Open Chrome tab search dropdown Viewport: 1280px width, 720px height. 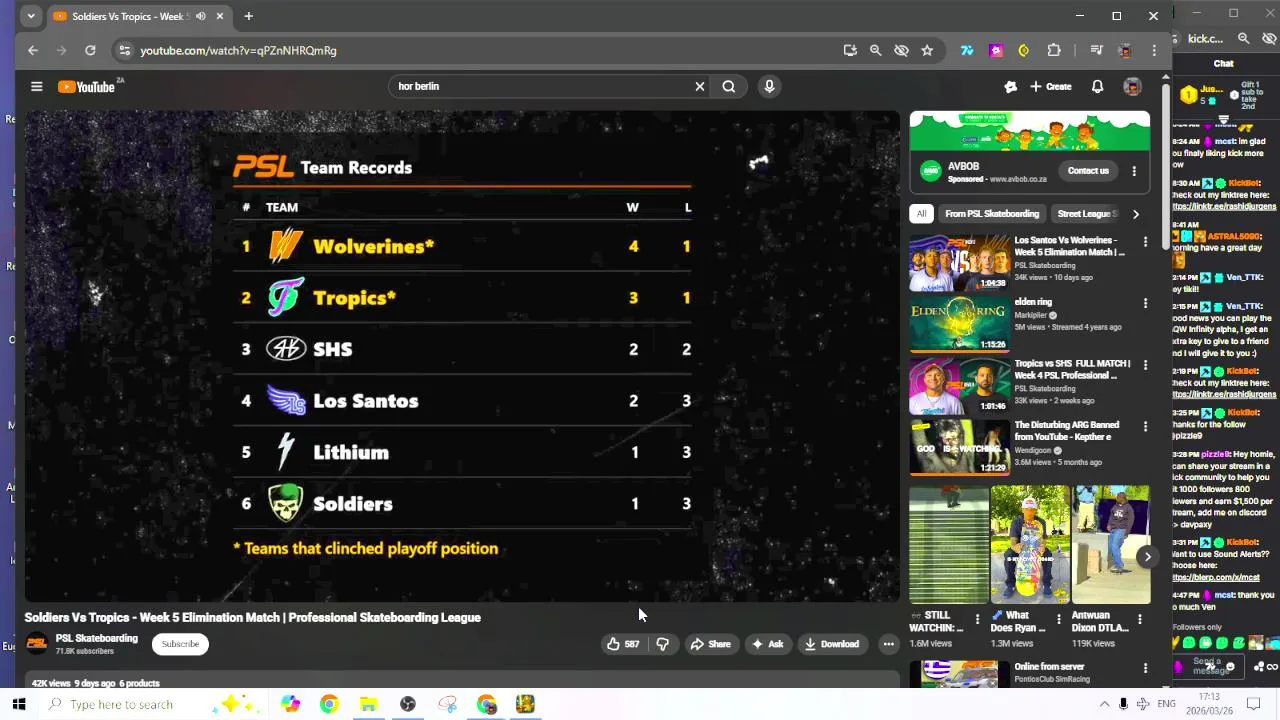tap(31, 16)
